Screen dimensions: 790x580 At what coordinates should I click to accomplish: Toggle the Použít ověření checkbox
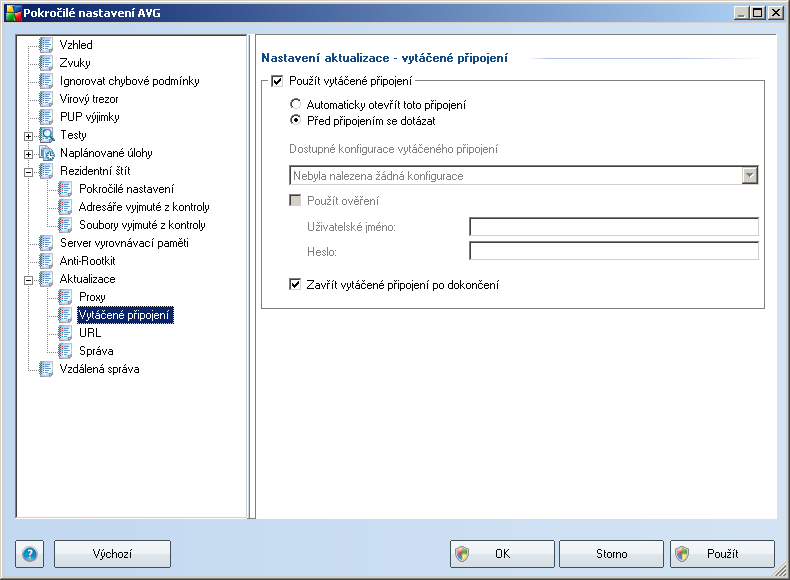295,201
